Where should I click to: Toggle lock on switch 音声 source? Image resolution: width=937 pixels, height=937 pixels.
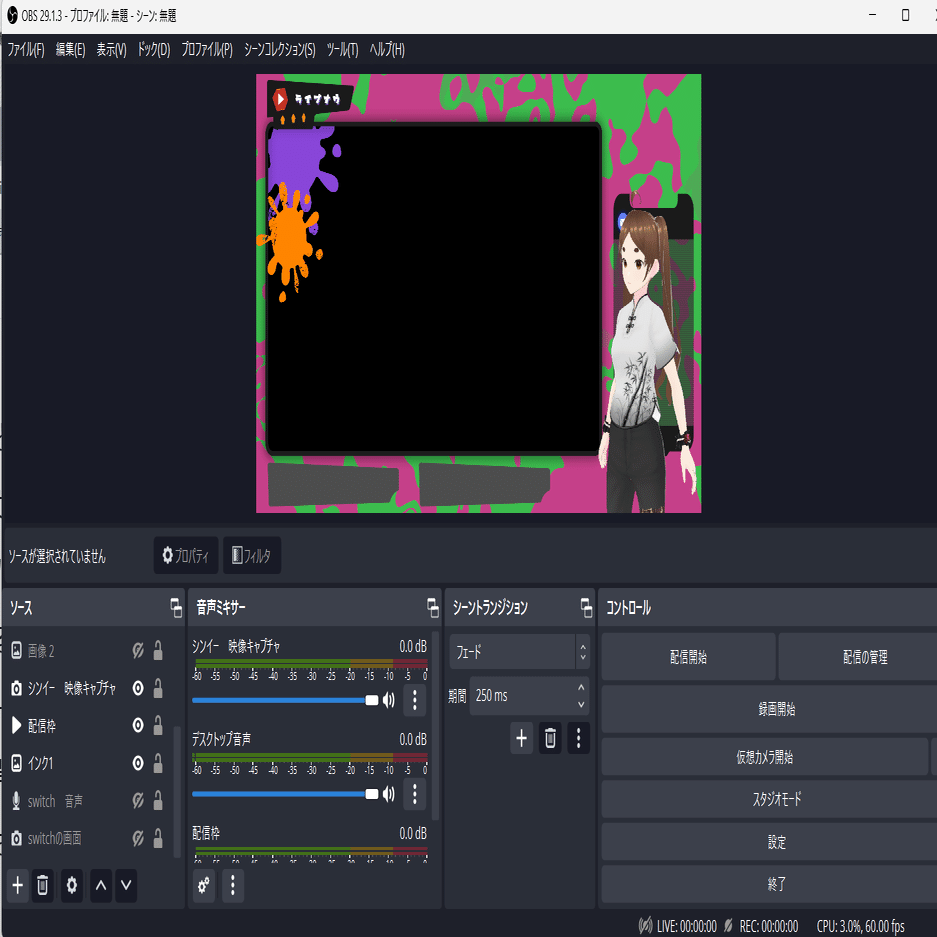point(158,801)
